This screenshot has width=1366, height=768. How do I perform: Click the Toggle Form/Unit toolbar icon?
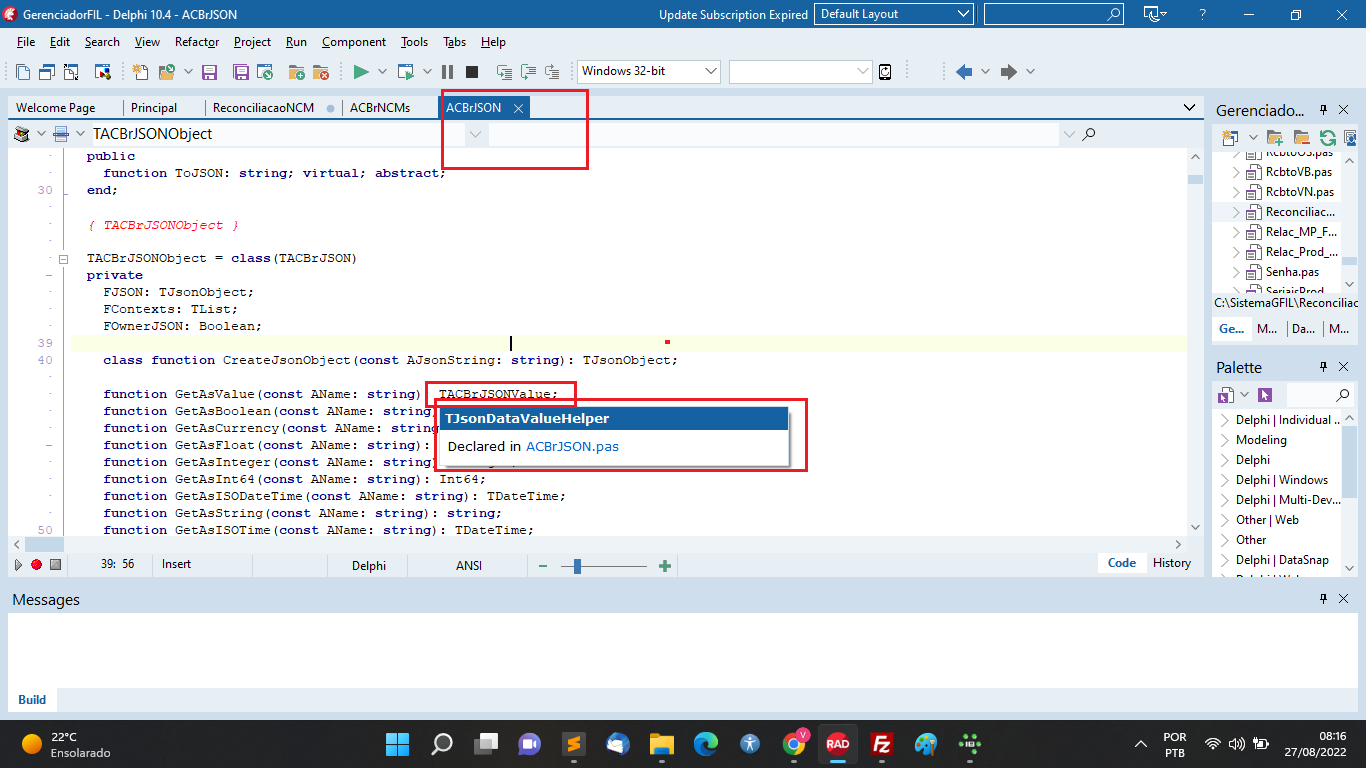[x=71, y=72]
